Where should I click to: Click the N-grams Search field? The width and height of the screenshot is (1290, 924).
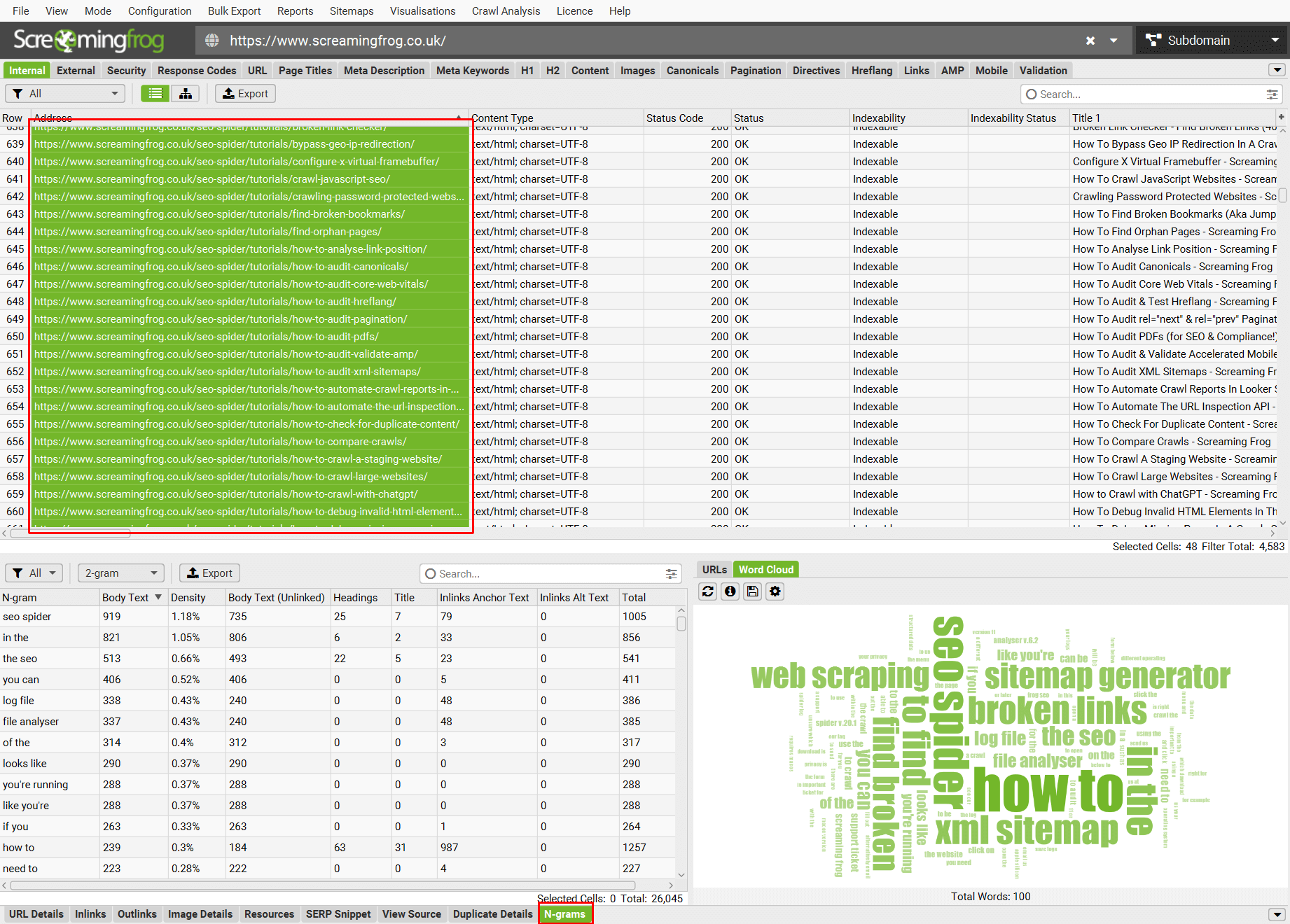pyautogui.click(x=550, y=574)
